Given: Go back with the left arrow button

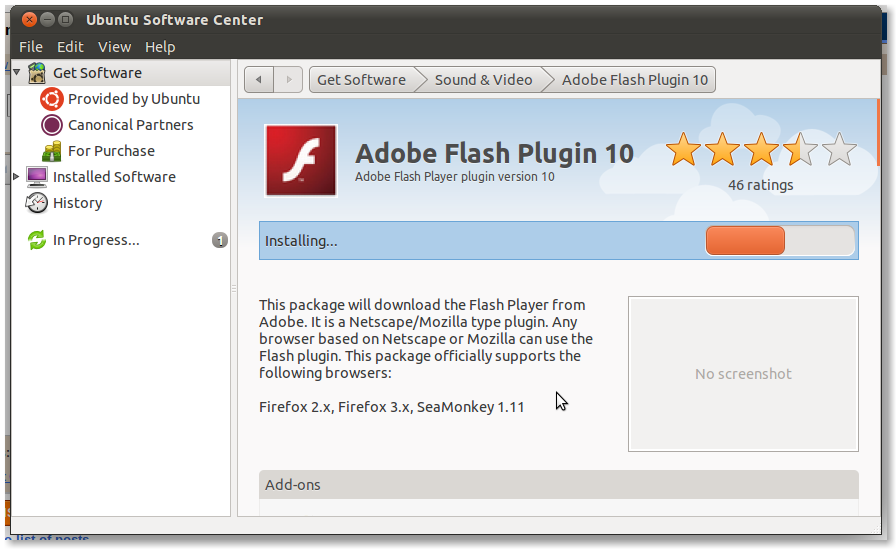Looking at the screenshot, I should [259, 80].
